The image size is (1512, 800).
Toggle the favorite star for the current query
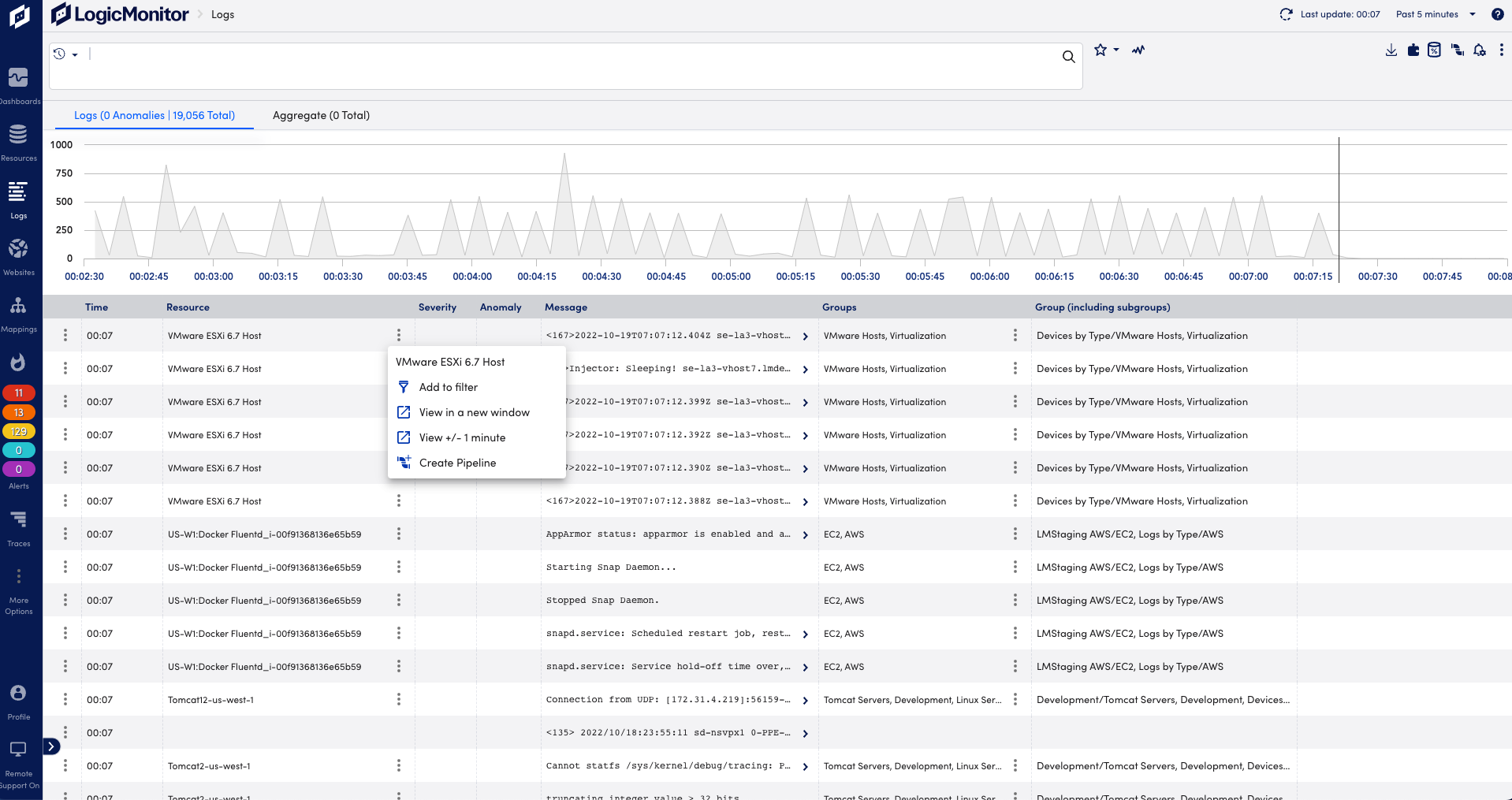coord(1100,49)
